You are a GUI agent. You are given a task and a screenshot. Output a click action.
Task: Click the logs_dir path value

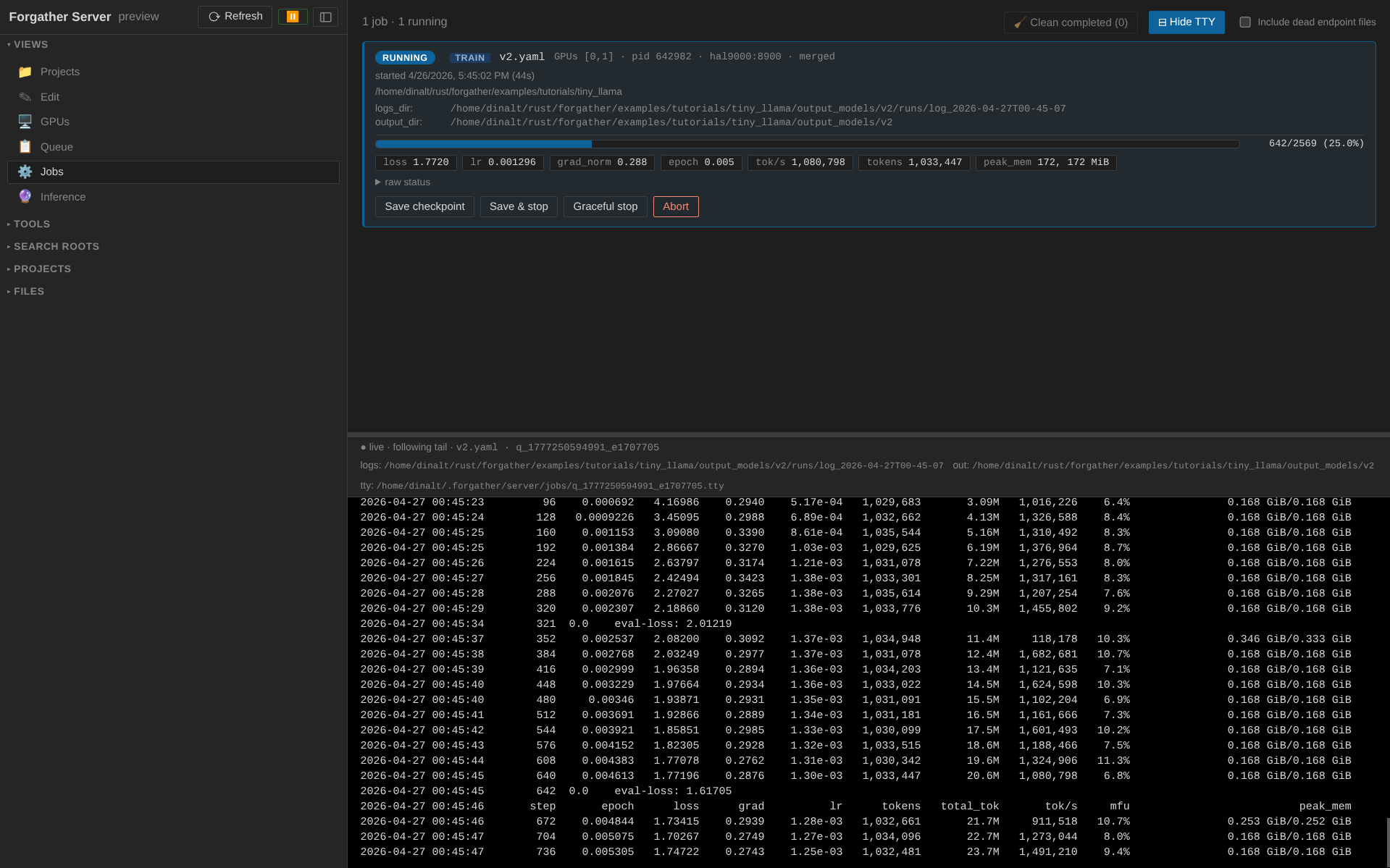point(758,109)
